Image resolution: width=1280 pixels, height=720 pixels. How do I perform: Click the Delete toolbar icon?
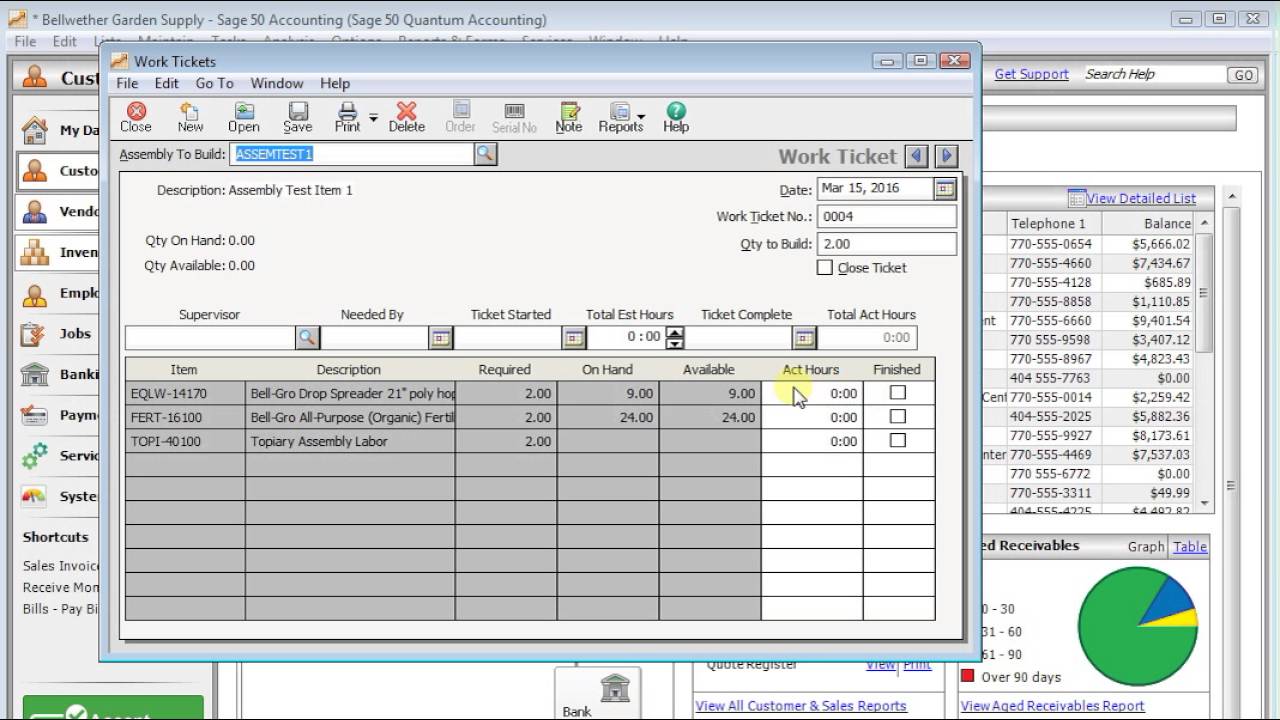point(406,117)
